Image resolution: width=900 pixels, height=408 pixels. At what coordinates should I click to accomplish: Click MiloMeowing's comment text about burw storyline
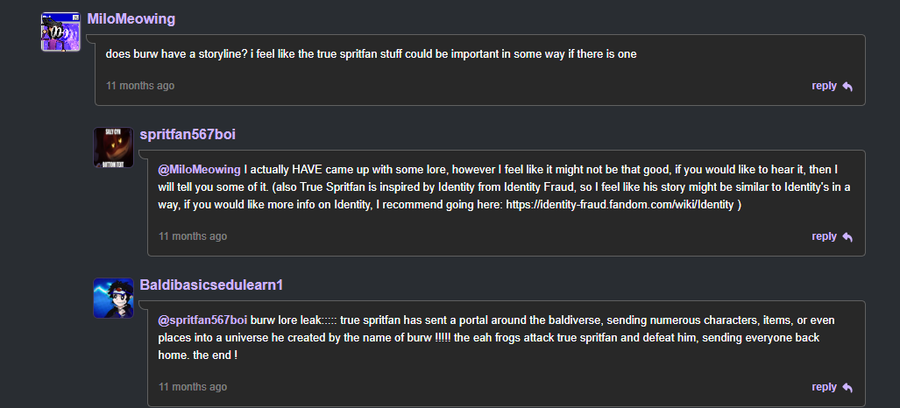371,54
